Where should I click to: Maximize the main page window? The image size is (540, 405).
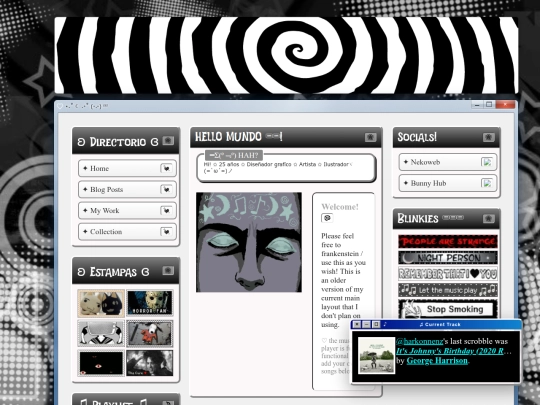coord(489,105)
